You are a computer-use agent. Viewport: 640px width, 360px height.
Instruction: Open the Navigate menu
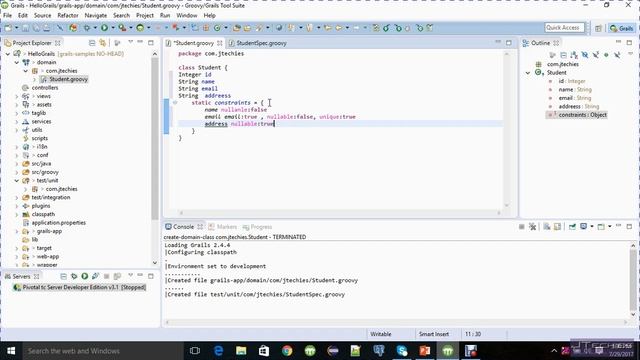[96, 16]
